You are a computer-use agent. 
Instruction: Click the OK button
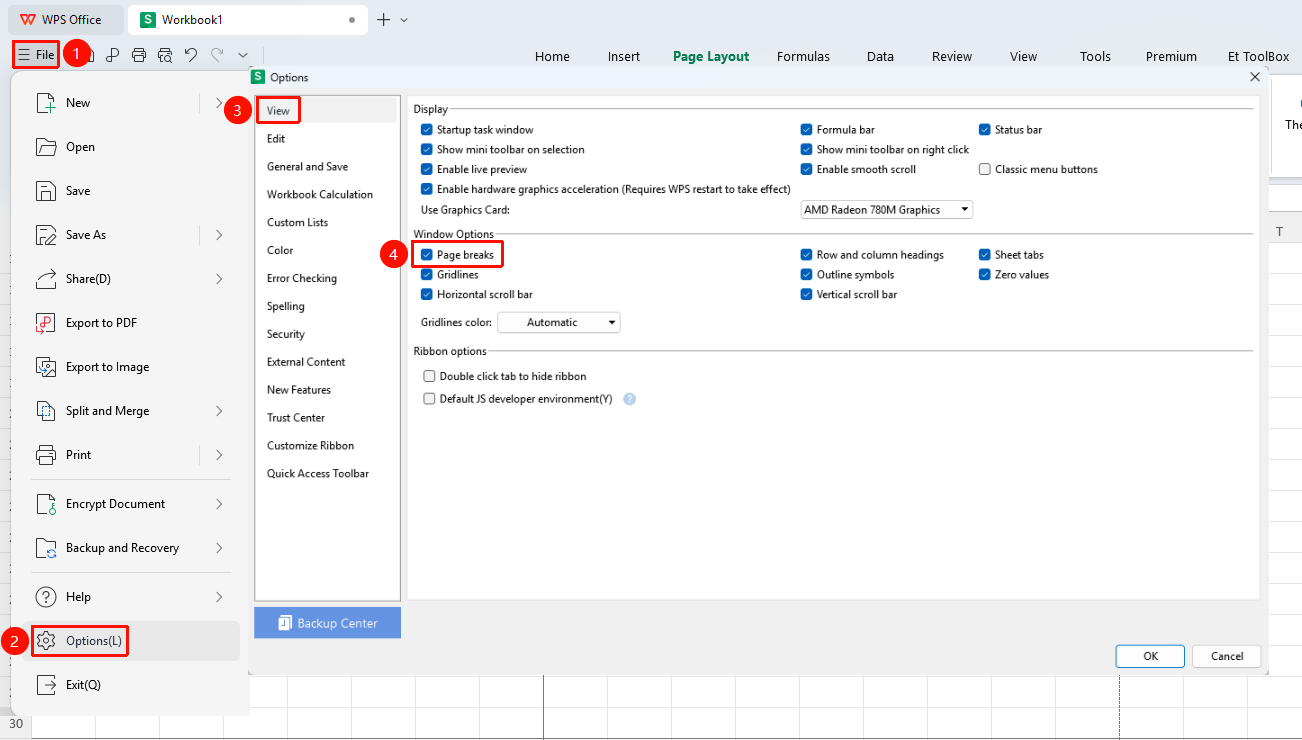pos(1151,656)
